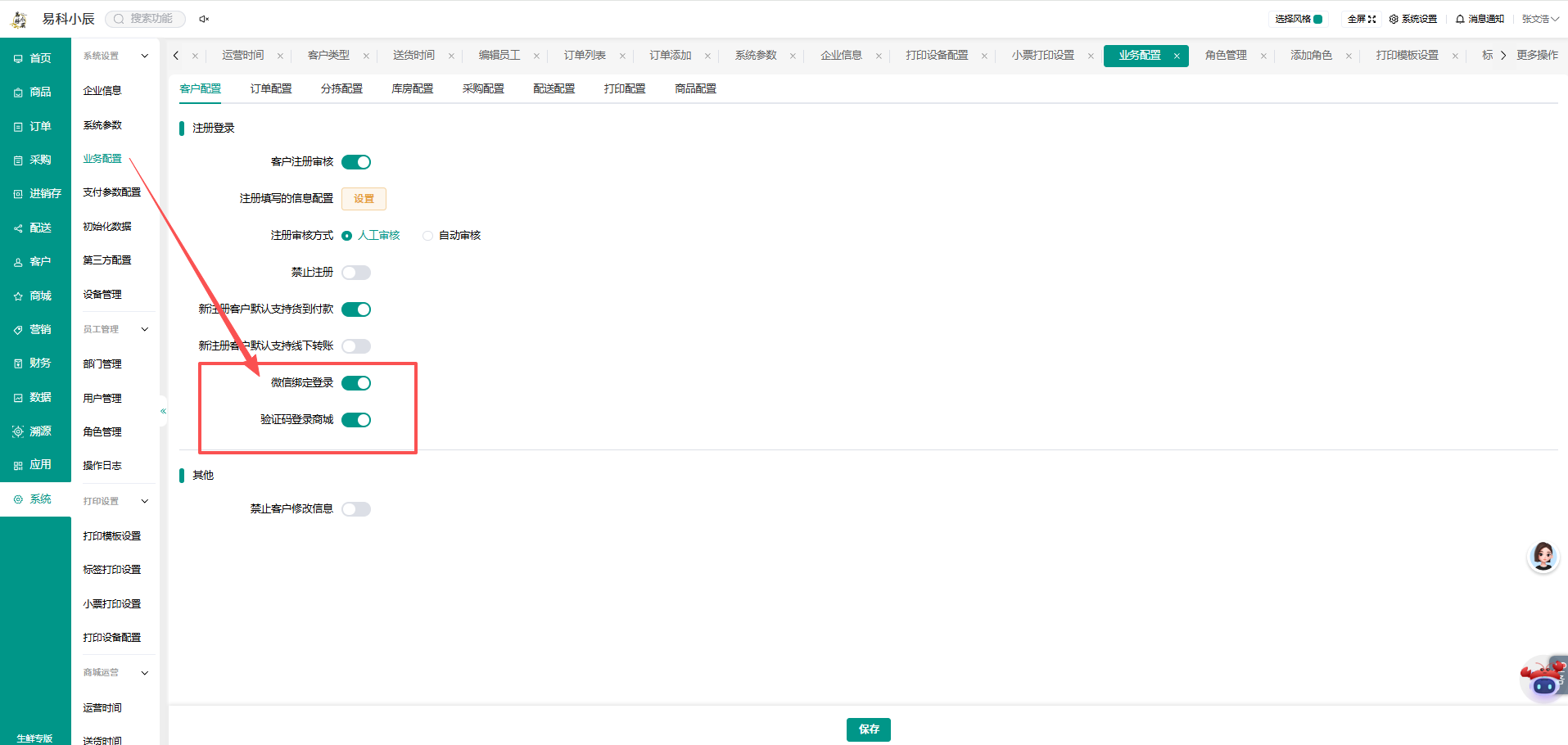This screenshot has width=1568, height=745.
Task: Click 设置 button for 注册填写的信息配置
Action: coord(364,199)
